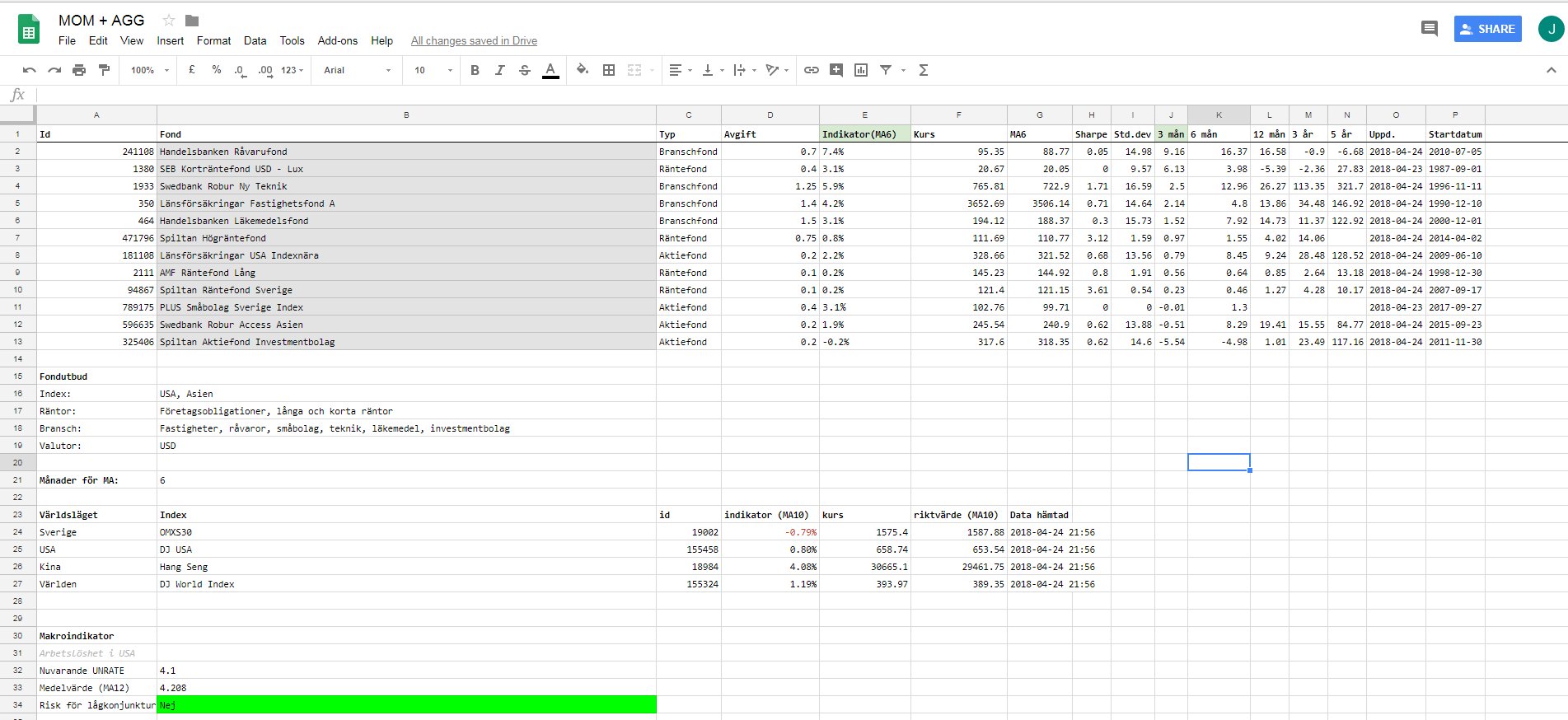Screen dimensions: 1568x720
Task: Toggle bold formatting
Action: (x=475, y=70)
